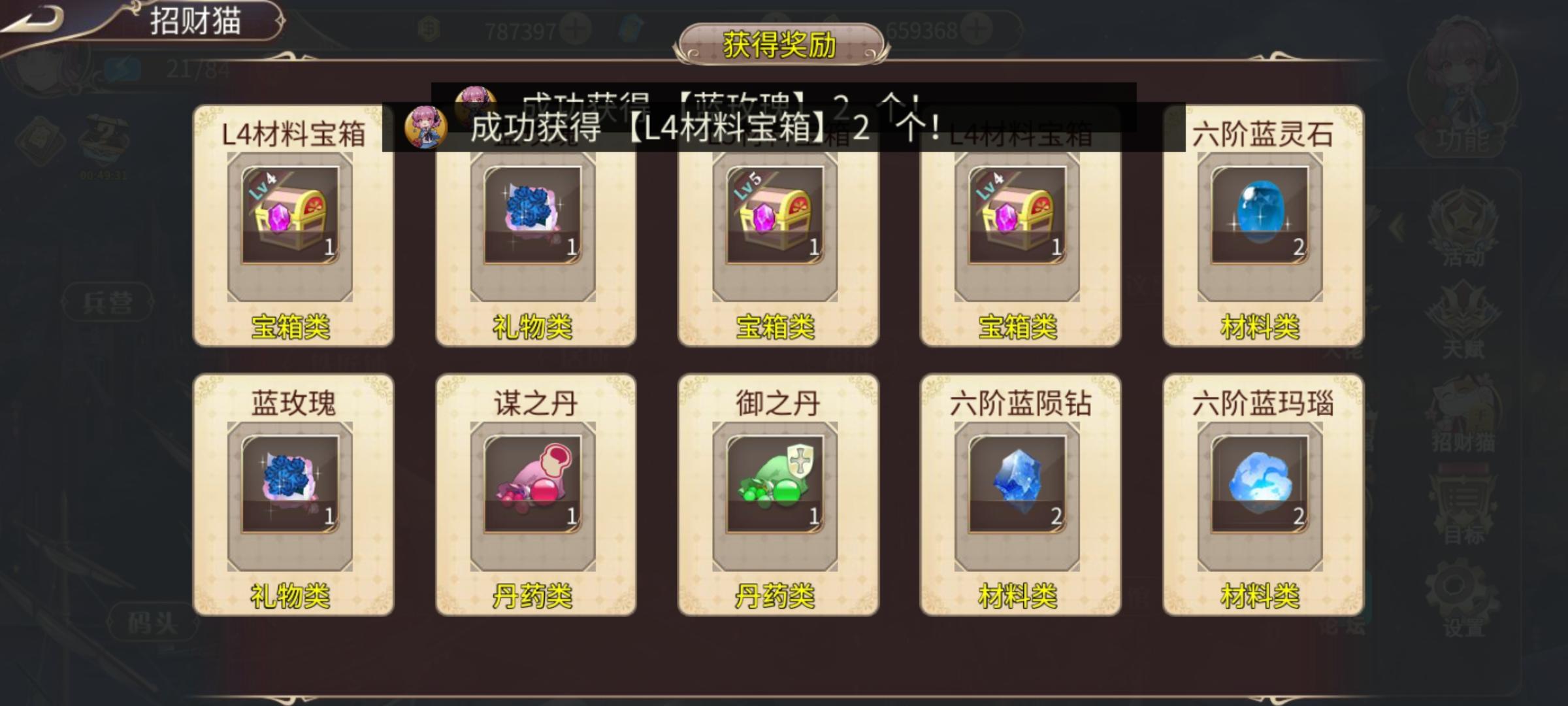Tap the plus button next to 659368
The image size is (1568, 706).
[977, 29]
